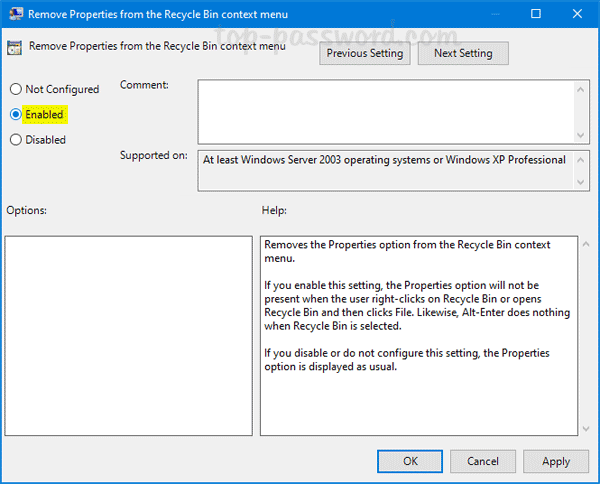Select the Disabled radio button
The width and height of the screenshot is (600, 484).
pos(16,140)
